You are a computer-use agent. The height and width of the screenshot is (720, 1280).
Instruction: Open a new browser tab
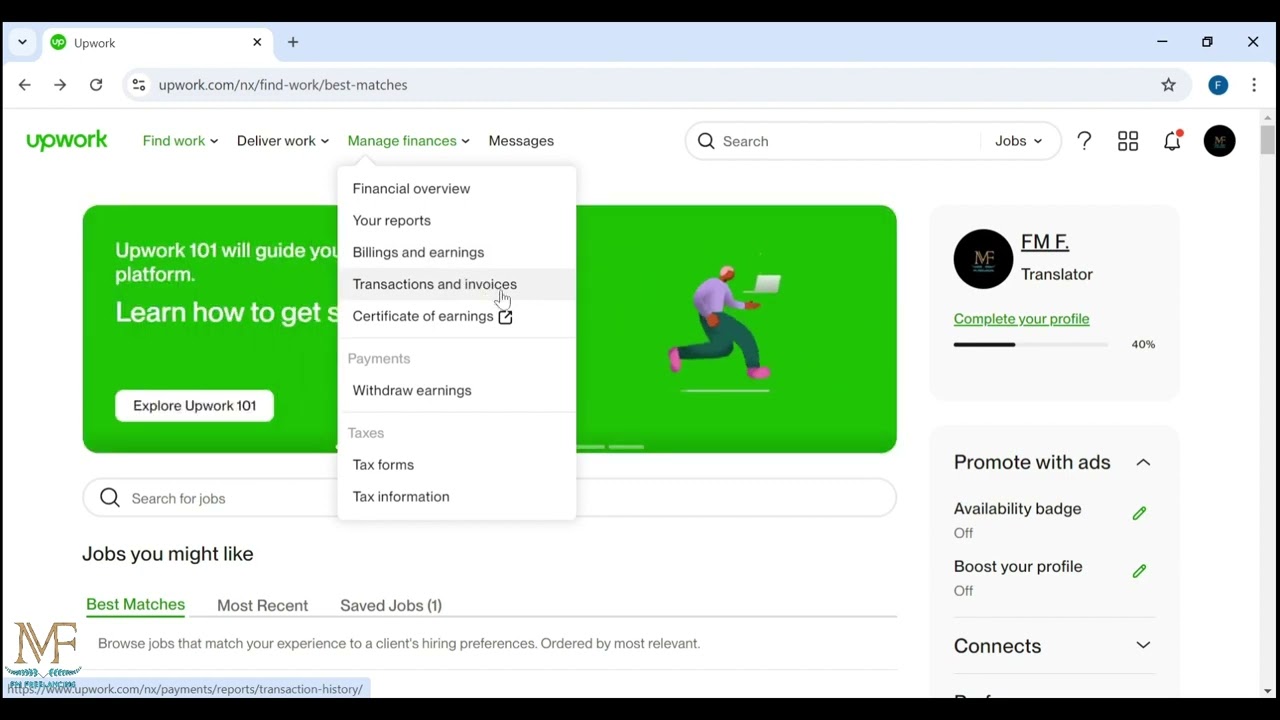coord(293,42)
